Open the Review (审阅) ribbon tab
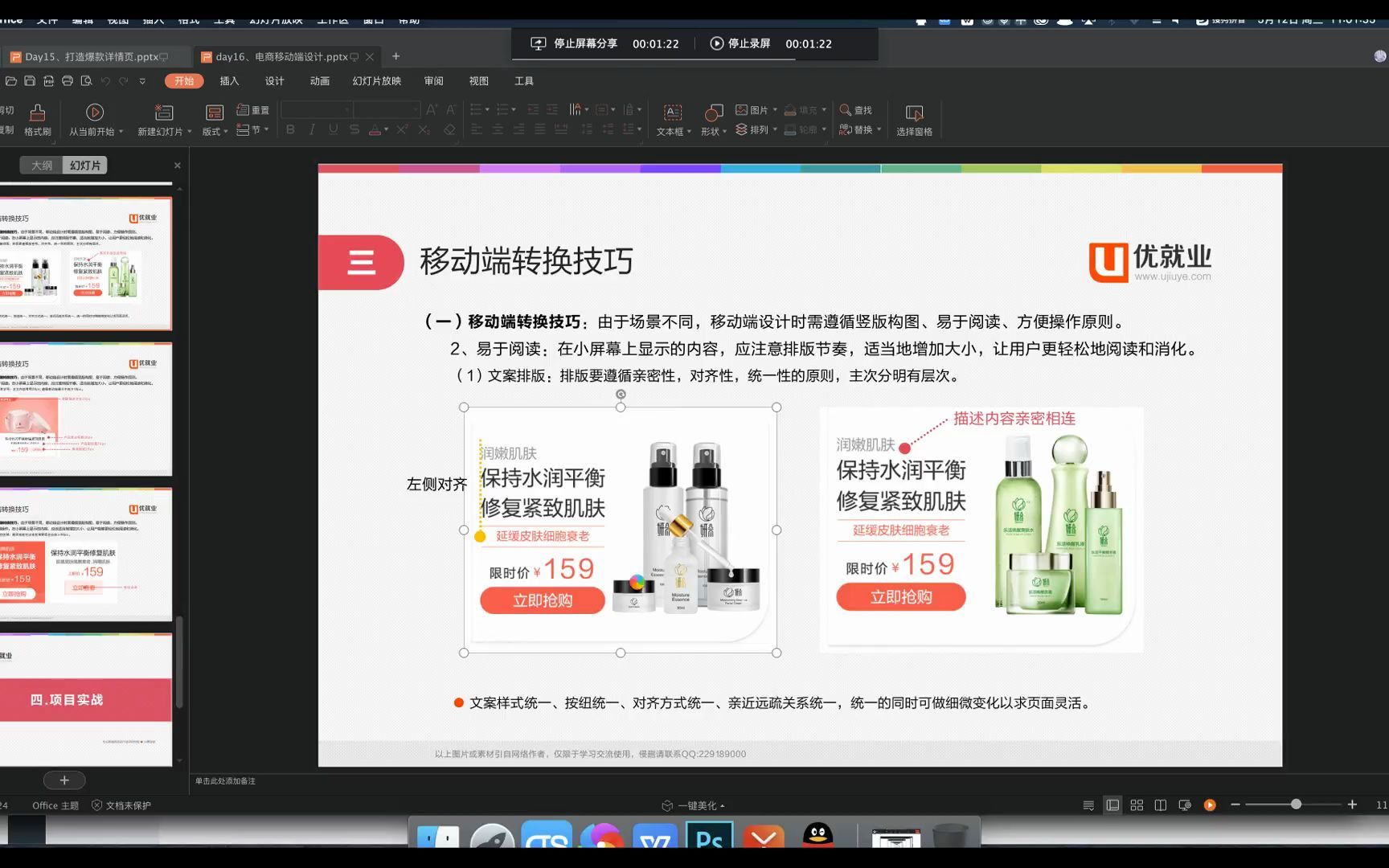 pyautogui.click(x=434, y=81)
